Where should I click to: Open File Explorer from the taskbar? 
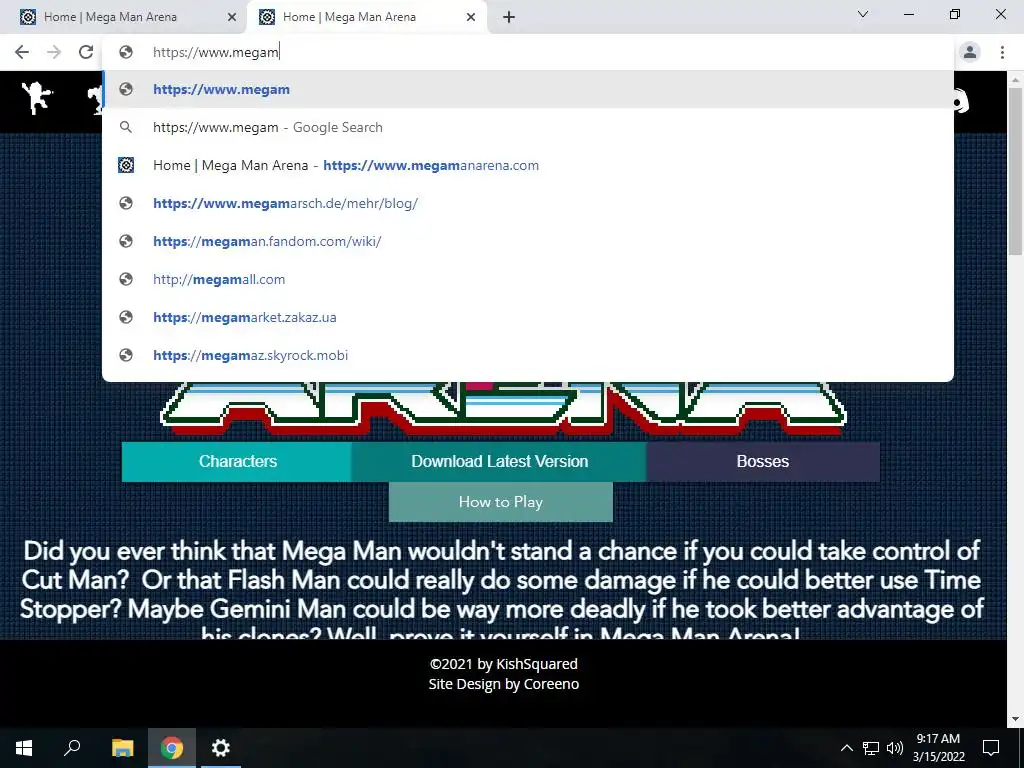point(122,748)
